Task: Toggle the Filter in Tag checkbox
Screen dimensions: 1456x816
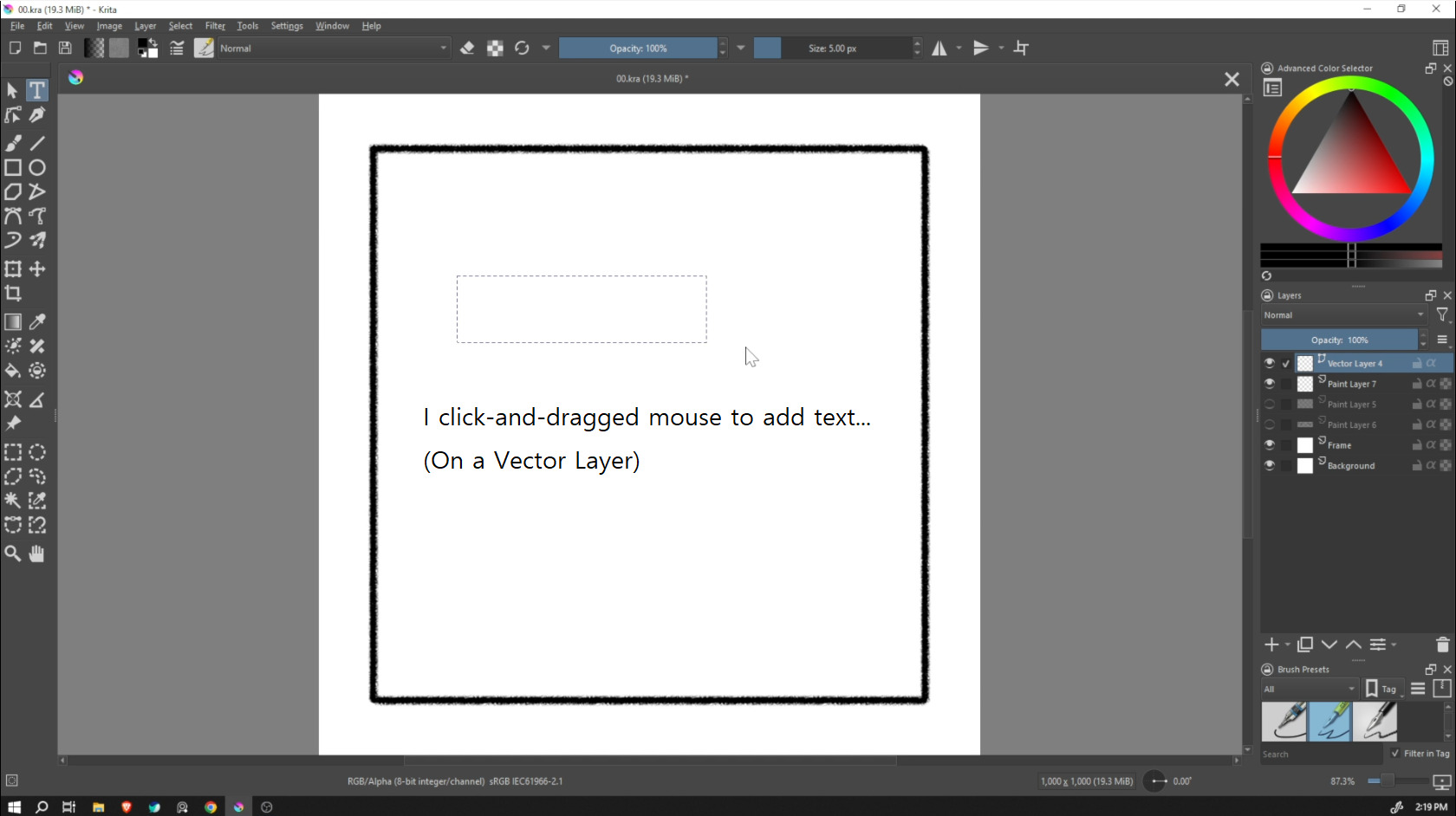Action: click(x=1394, y=754)
